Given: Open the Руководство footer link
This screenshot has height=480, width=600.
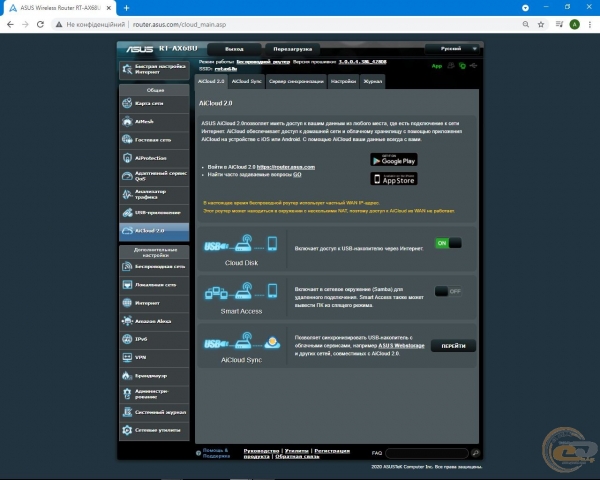Looking at the screenshot, I should click(x=261, y=451).
